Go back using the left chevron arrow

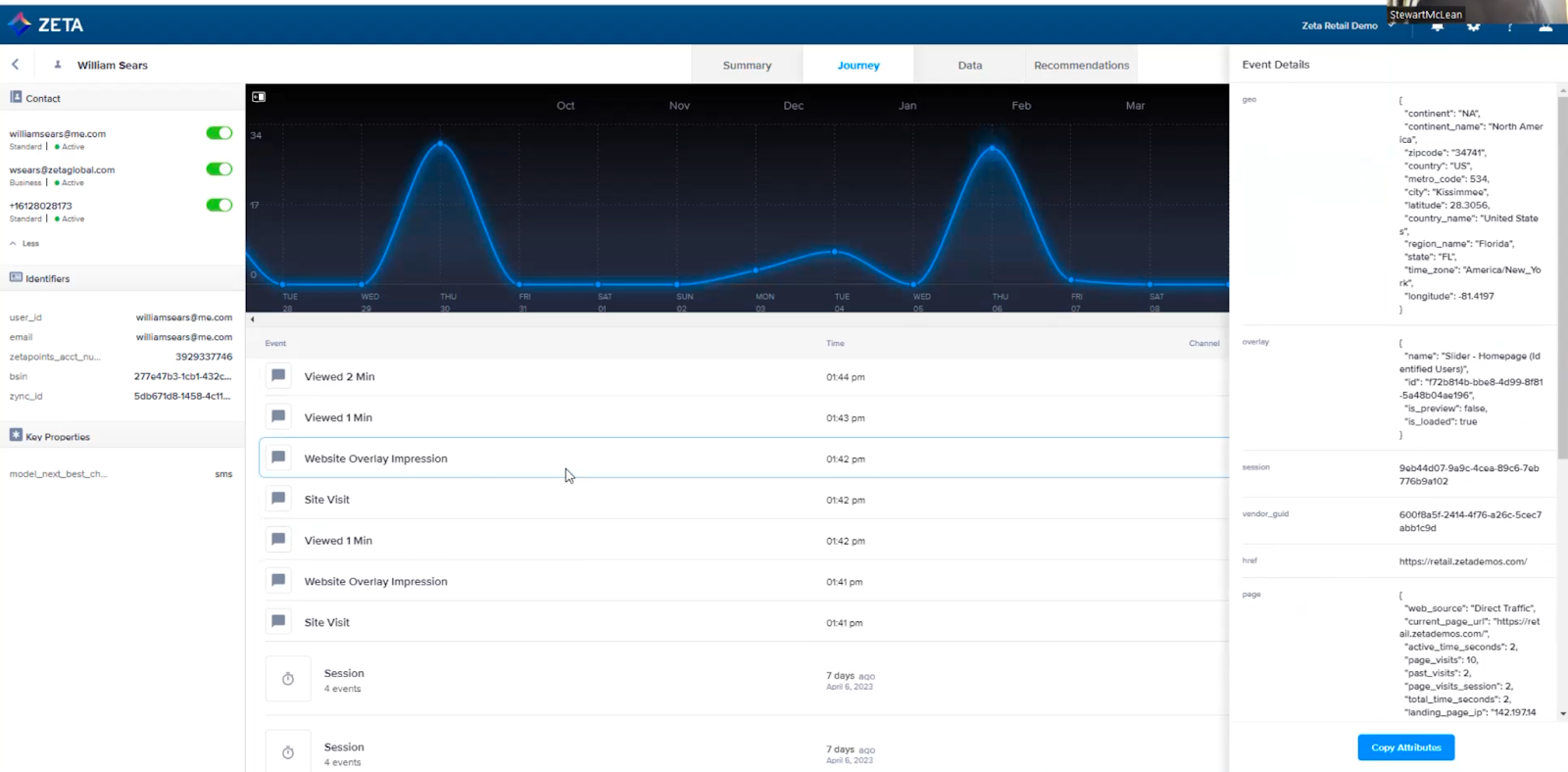16,65
